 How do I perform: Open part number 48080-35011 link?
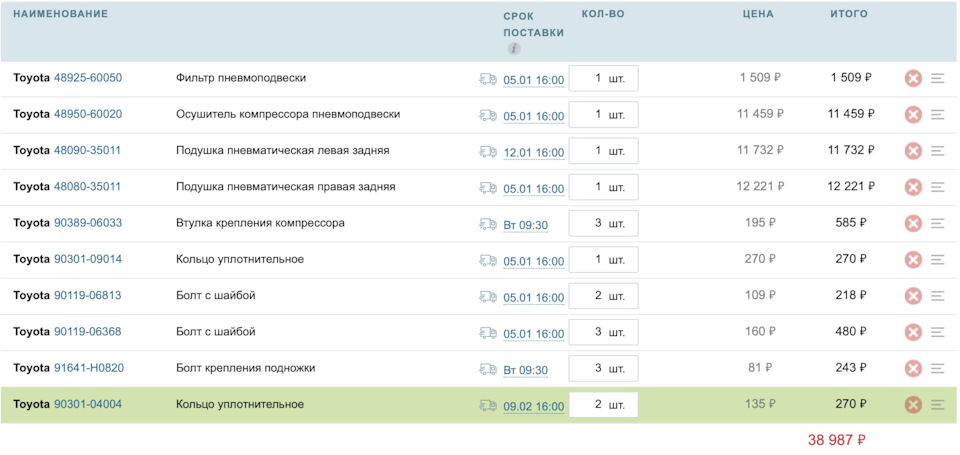pyautogui.click(x=88, y=186)
